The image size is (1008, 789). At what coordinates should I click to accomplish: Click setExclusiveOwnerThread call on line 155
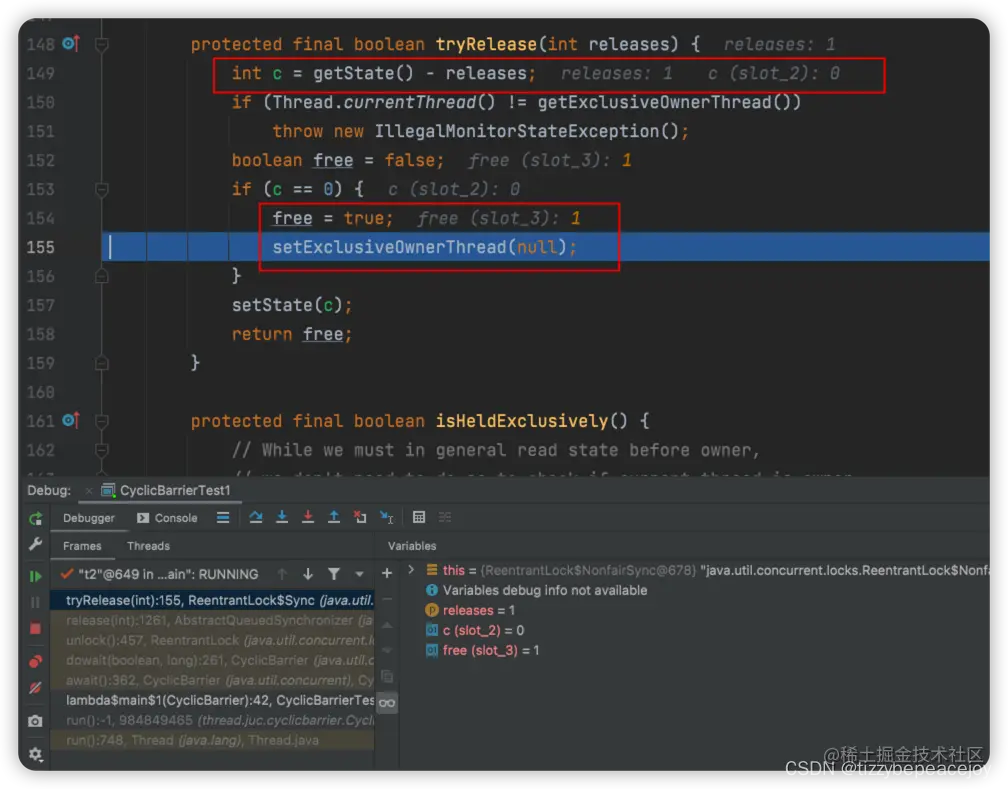tap(424, 247)
